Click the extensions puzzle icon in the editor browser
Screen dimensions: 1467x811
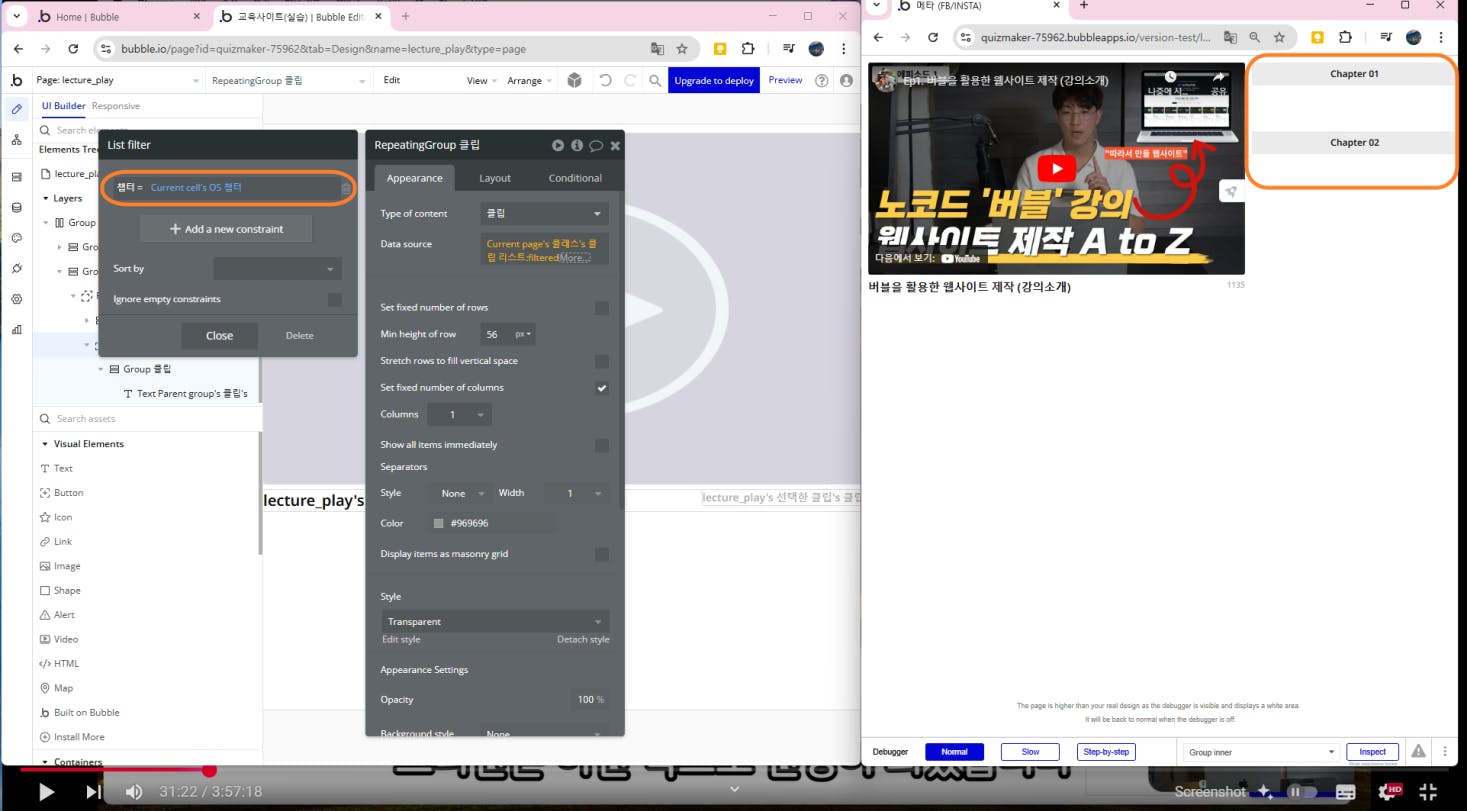[x=747, y=48]
